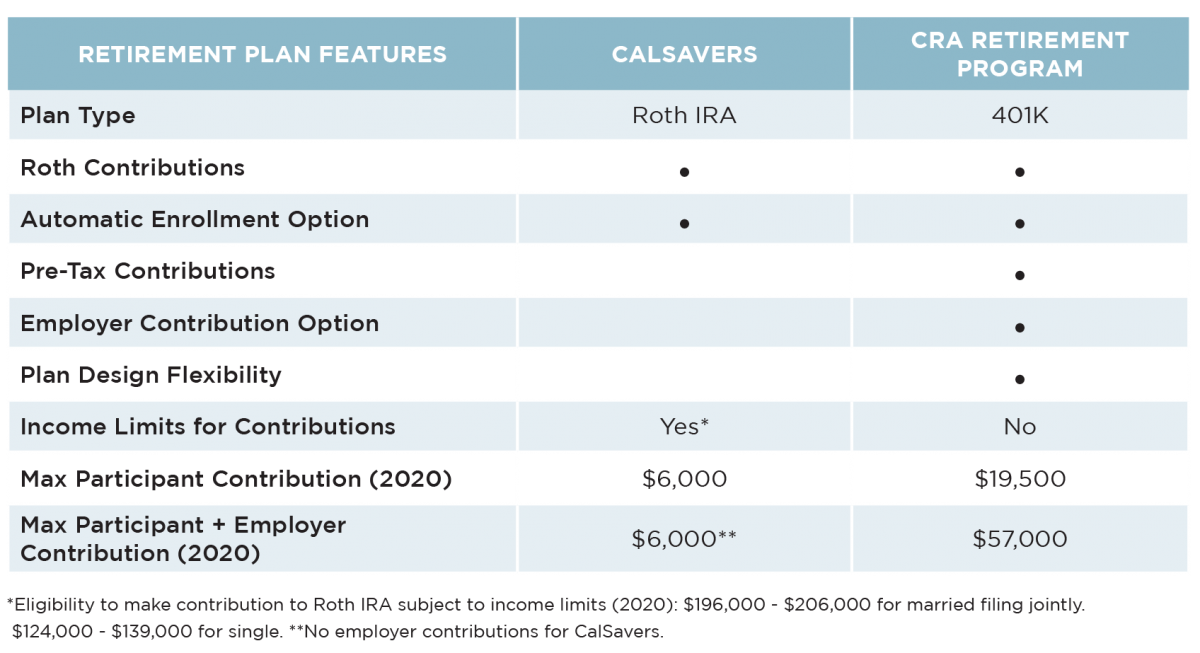Click the $57,000 contribution value
The width and height of the screenshot is (1200, 653).
pos(1019,539)
